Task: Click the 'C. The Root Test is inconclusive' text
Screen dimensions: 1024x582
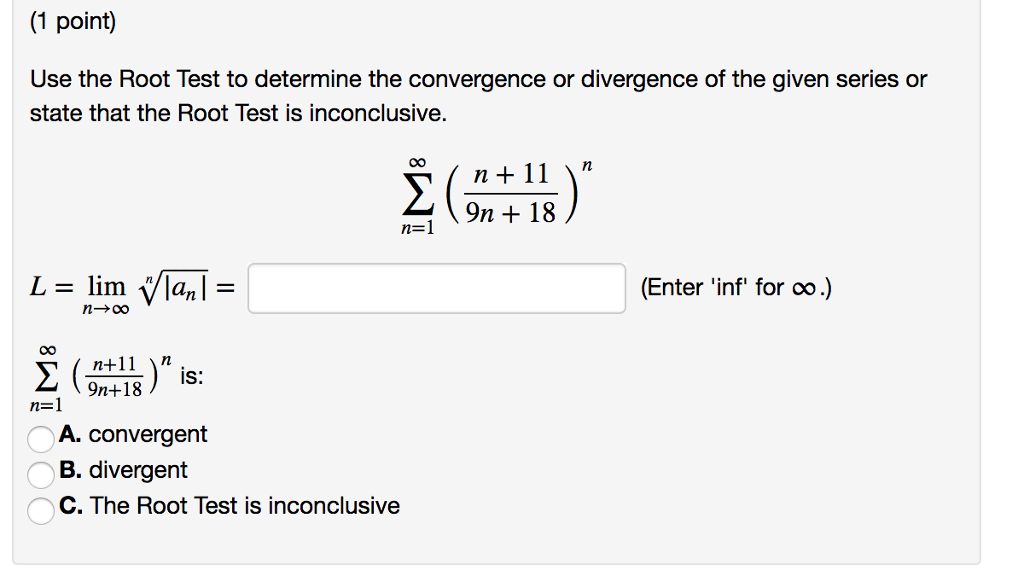Action: click(x=230, y=506)
